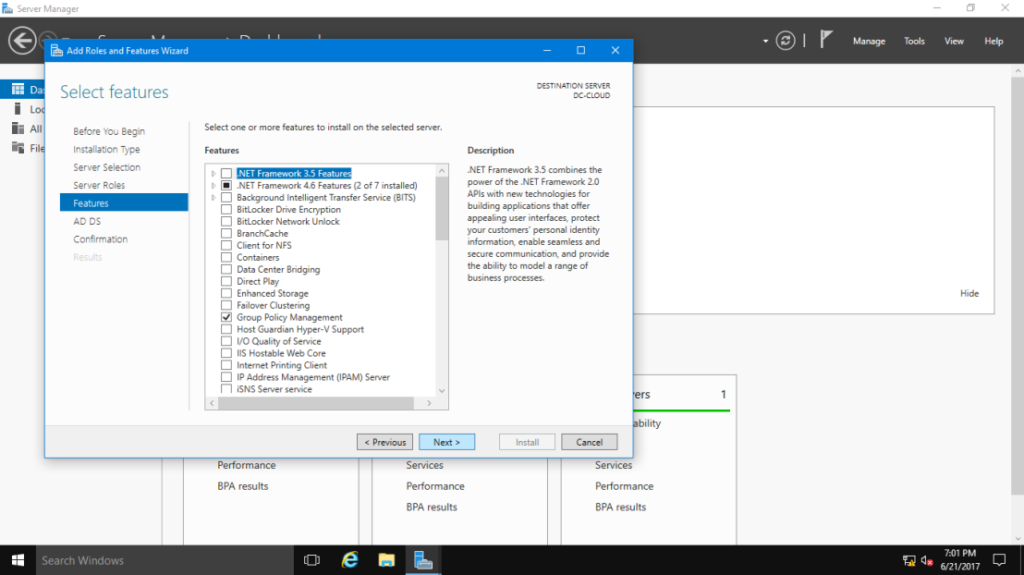Enable Data Center Bridging checkbox
The image size is (1024, 575).
click(227, 269)
